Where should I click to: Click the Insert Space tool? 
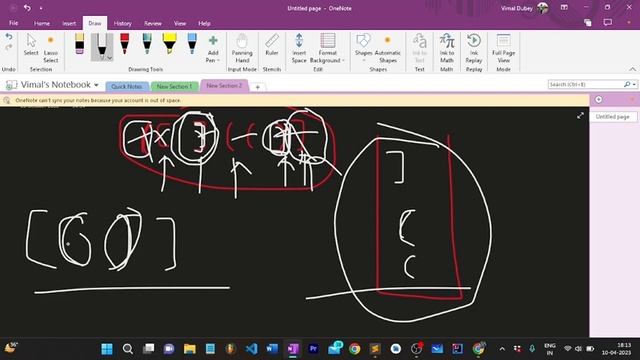[299, 49]
